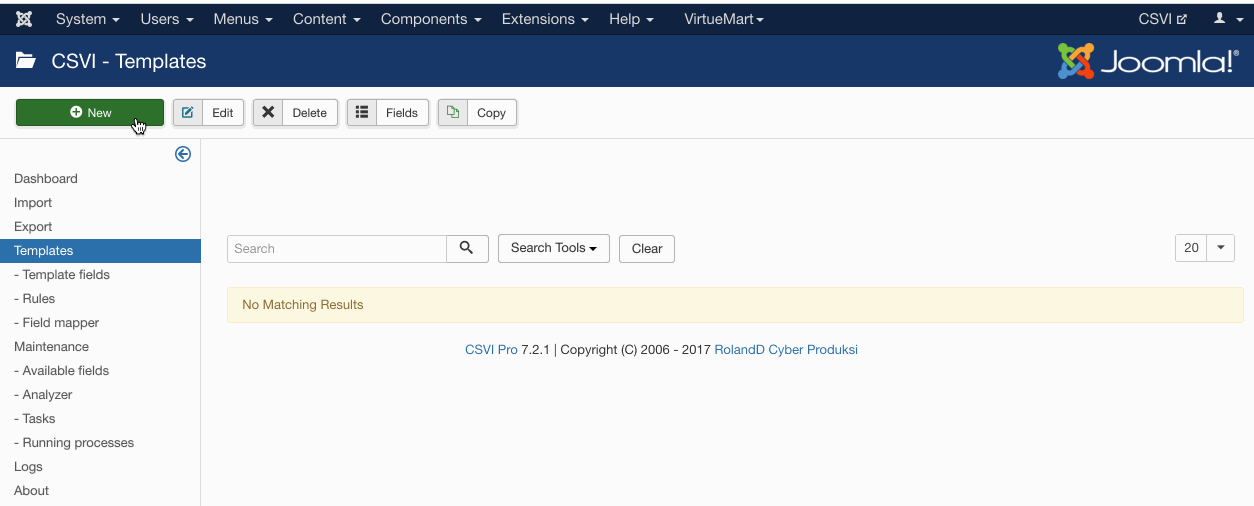Open the Menus dropdown menu

[x=242, y=19]
